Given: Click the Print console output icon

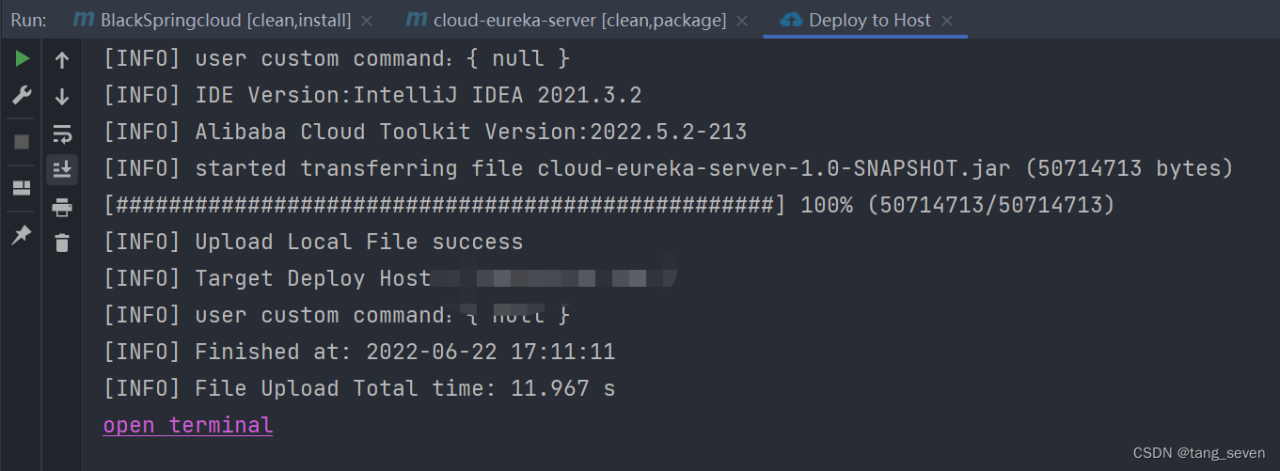Looking at the screenshot, I should click(62, 207).
